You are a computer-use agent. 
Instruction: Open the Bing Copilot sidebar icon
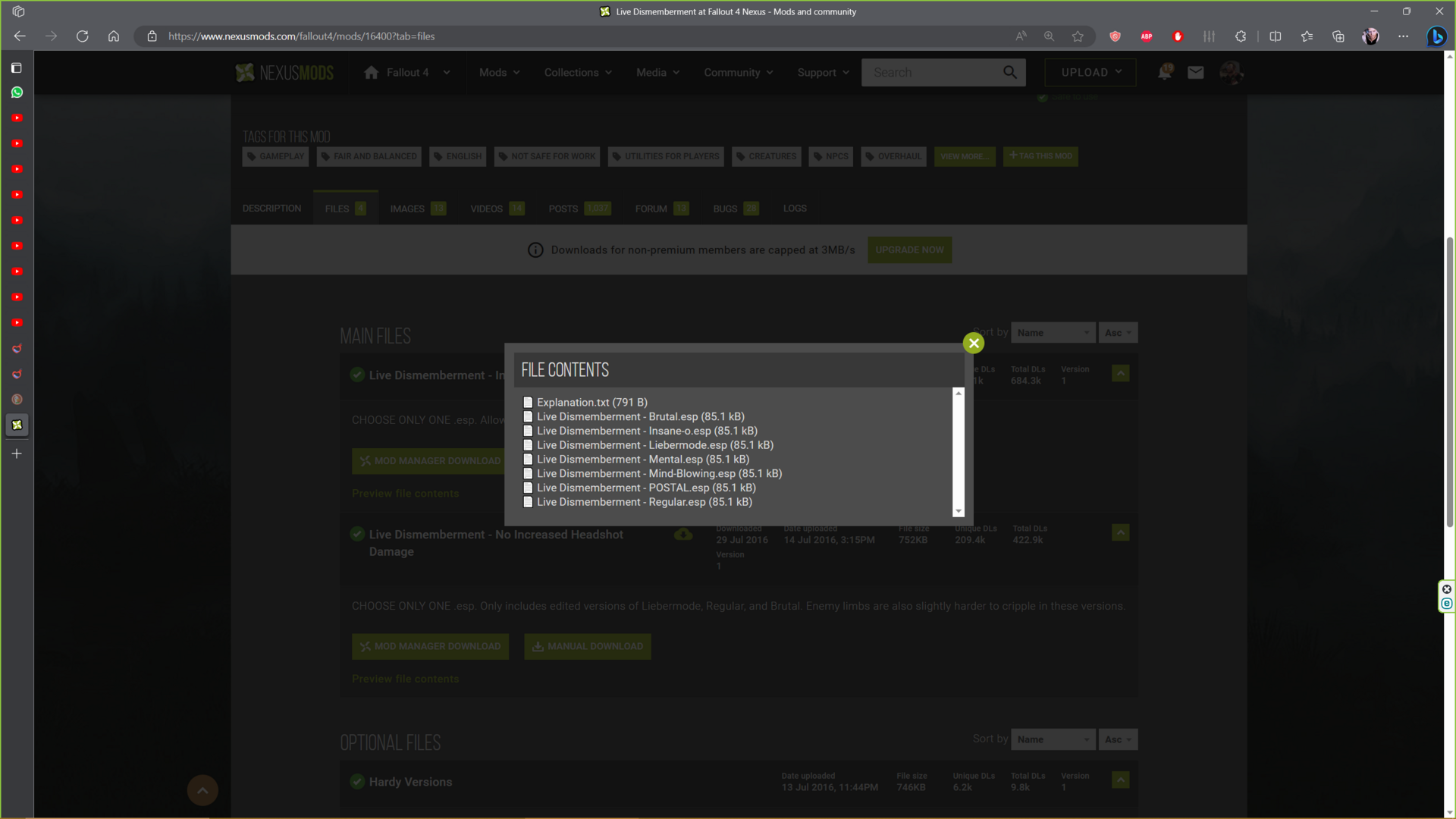[1436, 36]
